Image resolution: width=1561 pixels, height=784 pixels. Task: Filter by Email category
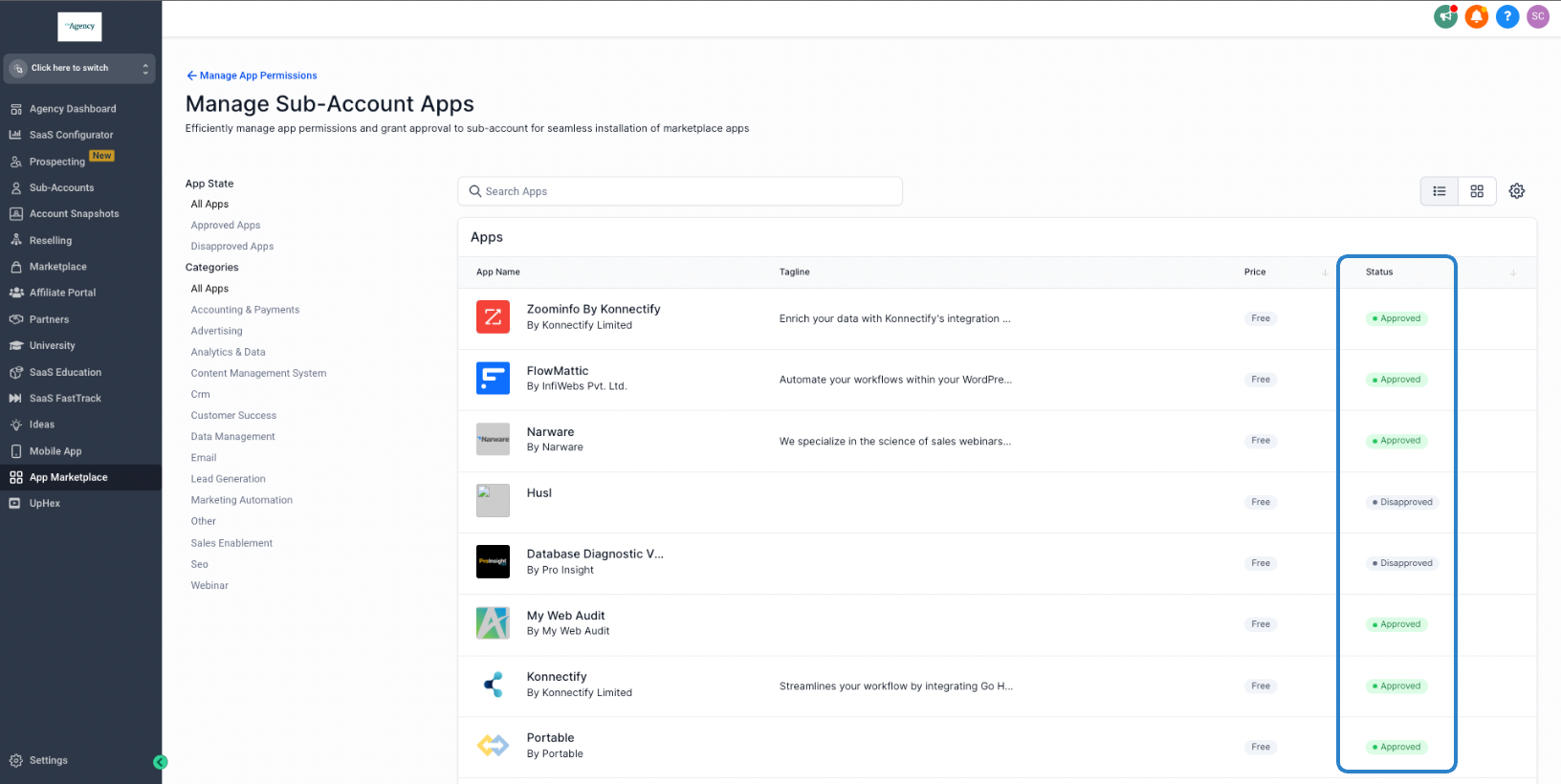click(x=204, y=458)
